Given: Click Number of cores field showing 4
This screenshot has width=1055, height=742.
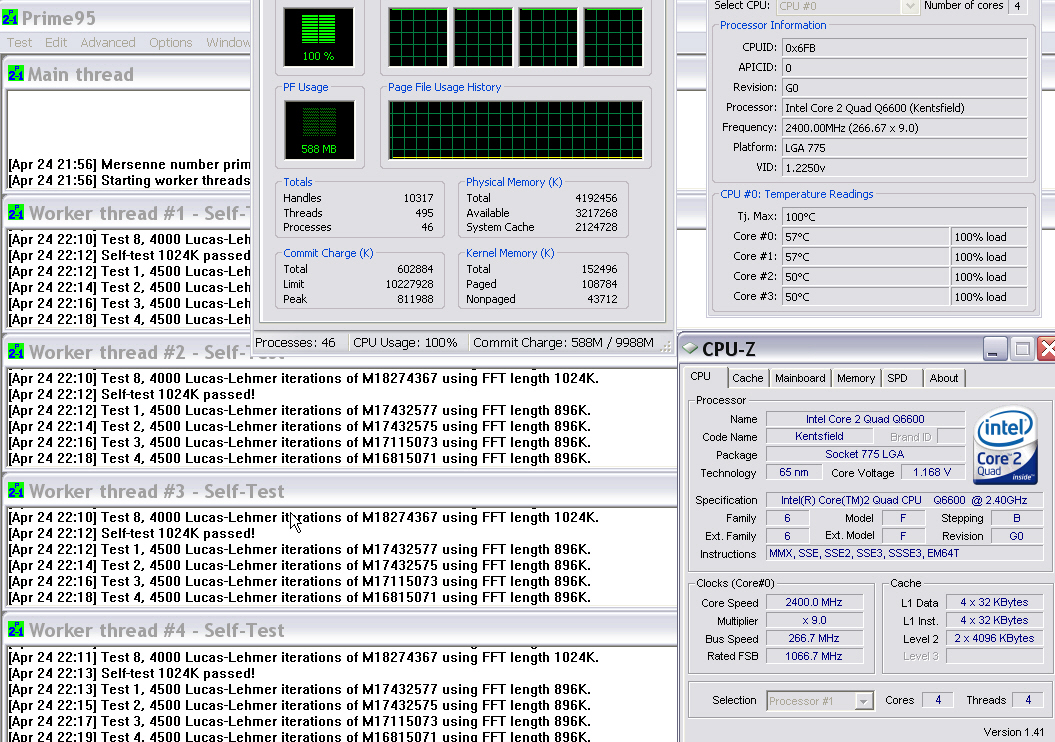Looking at the screenshot, I should (1017, 6).
